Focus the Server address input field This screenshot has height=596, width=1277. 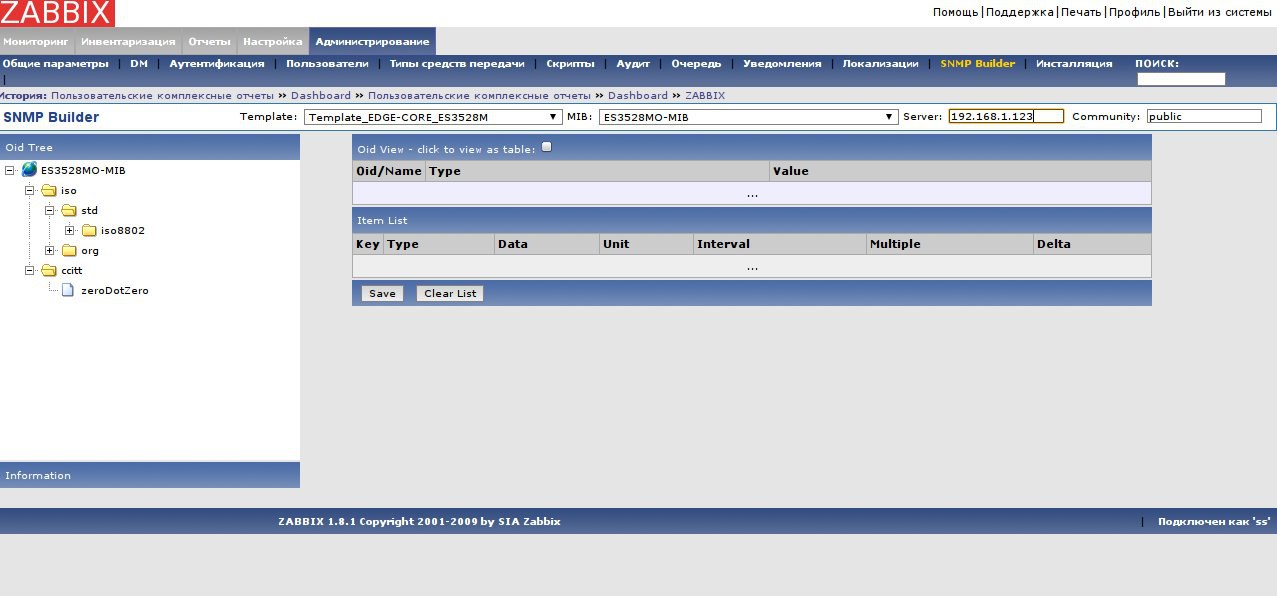click(x=1006, y=116)
